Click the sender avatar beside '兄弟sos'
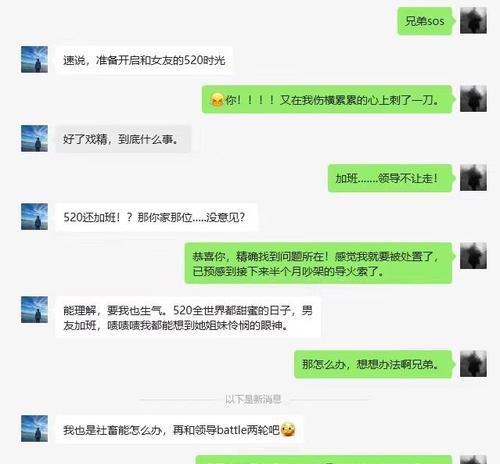 coord(473,21)
